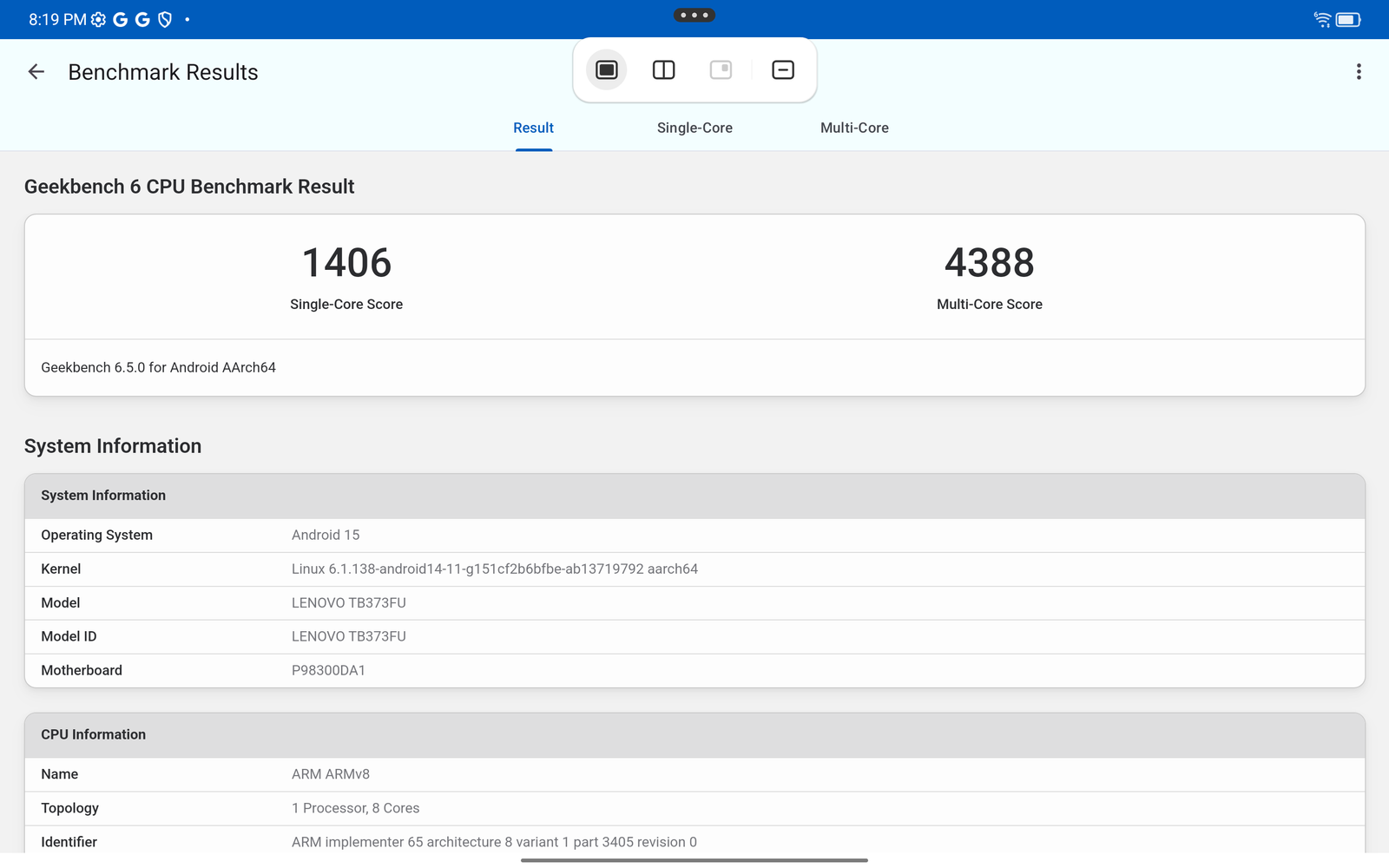Image resolution: width=1389 pixels, height=868 pixels.
Task: Tap the battery status icon
Action: (x=1348, y=19)
